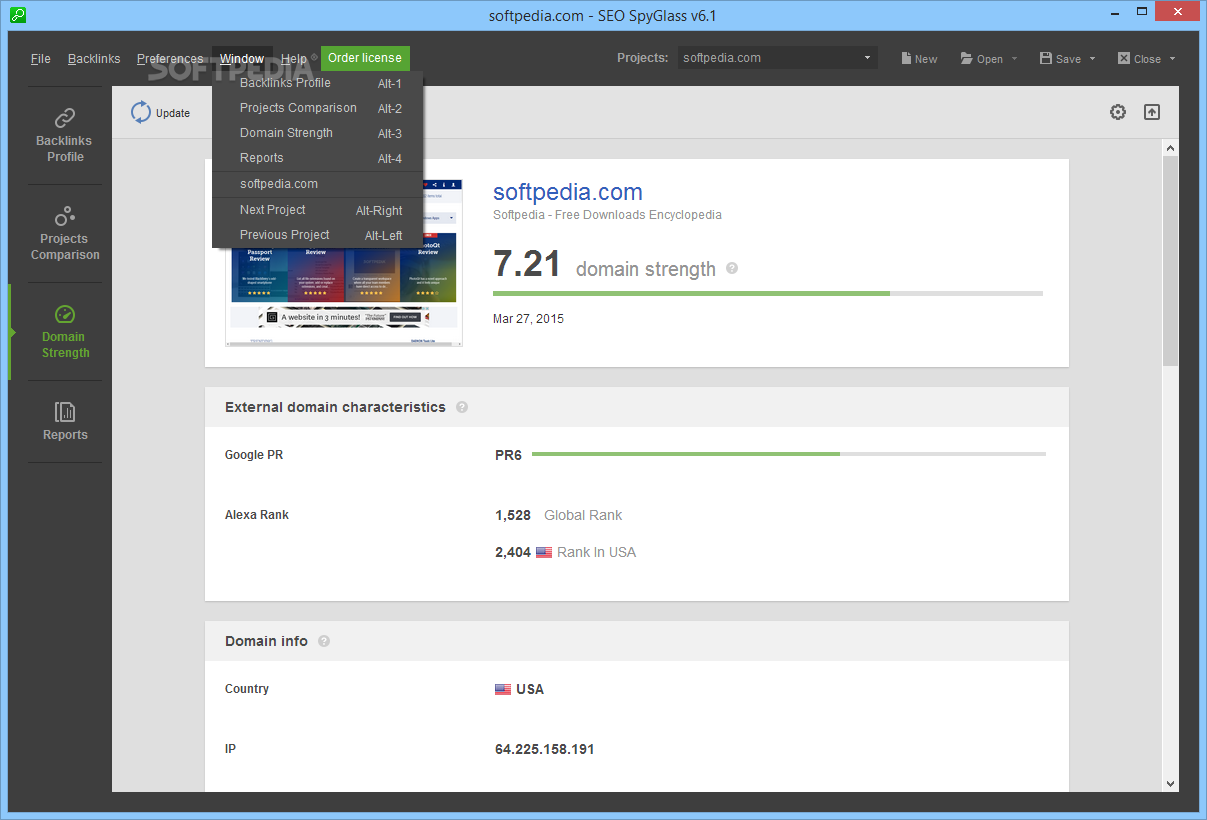
Task: Click the export arrow icon in toolbar
Action: click(1152, 112)
